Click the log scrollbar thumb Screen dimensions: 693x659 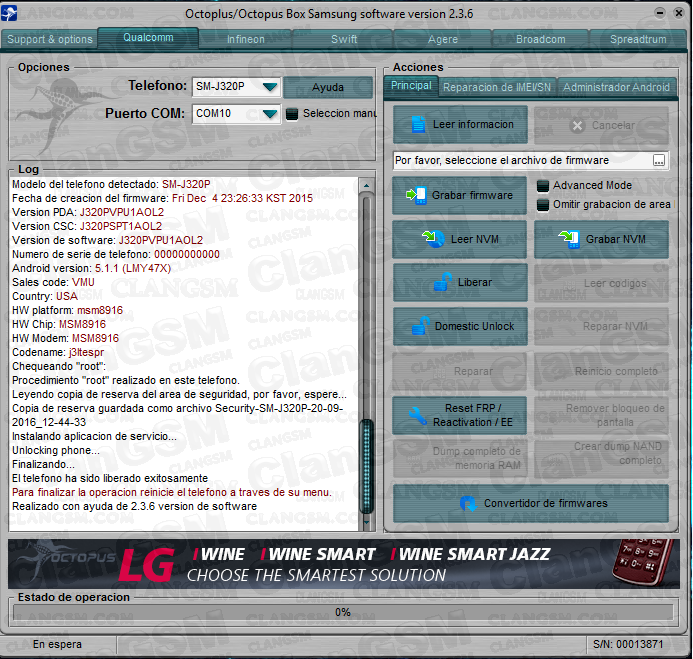click(366, 467)
